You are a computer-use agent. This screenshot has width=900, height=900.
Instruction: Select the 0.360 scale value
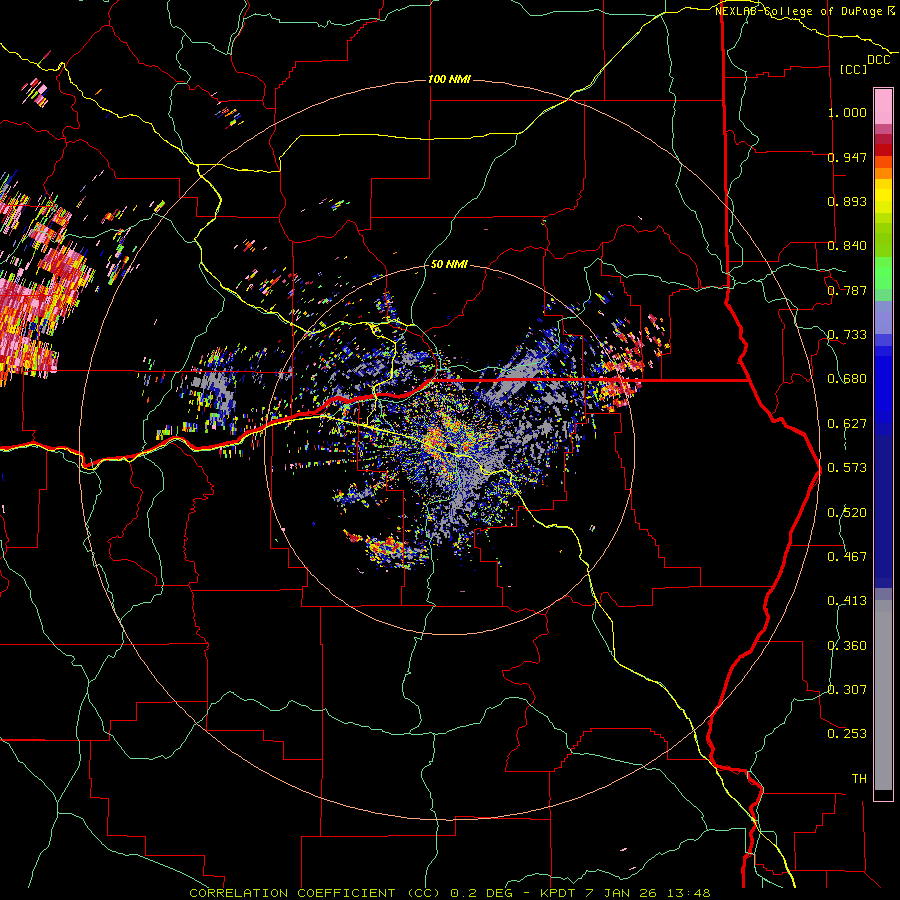coord(847,646)
